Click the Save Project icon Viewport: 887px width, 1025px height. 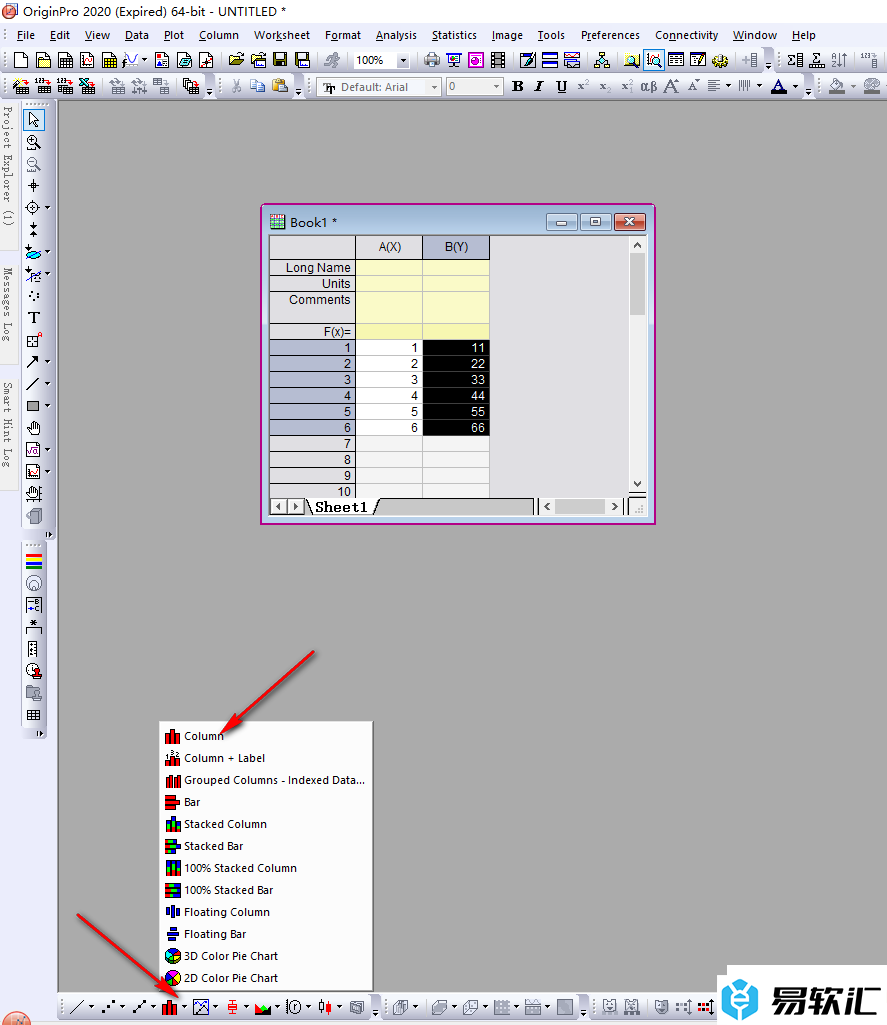pyautogui.click(x=280, y=61)
